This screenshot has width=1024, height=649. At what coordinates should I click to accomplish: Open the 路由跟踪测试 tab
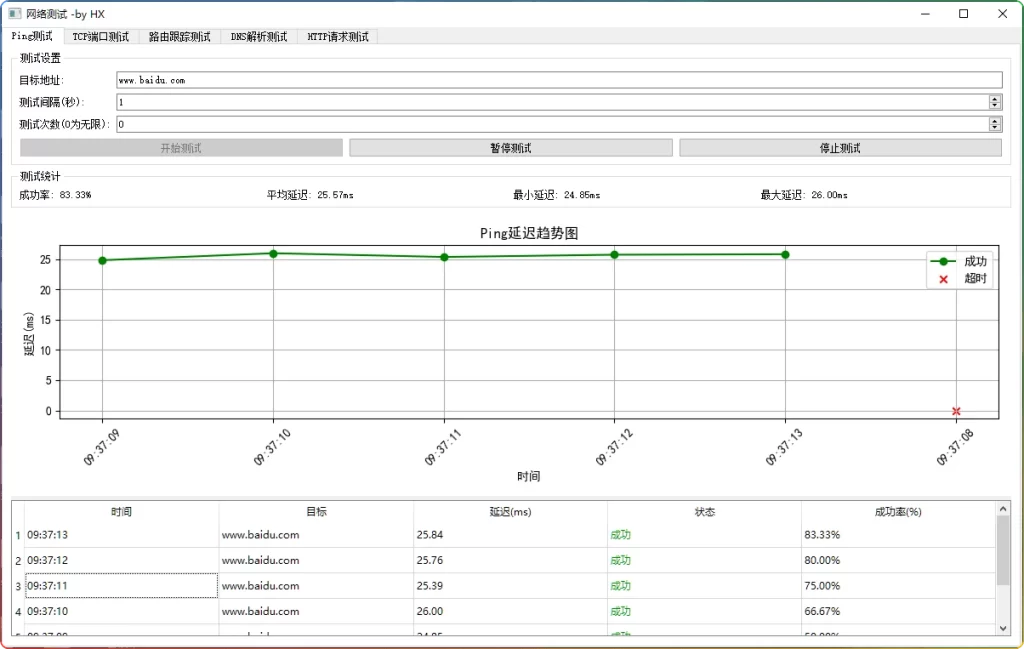179,37
